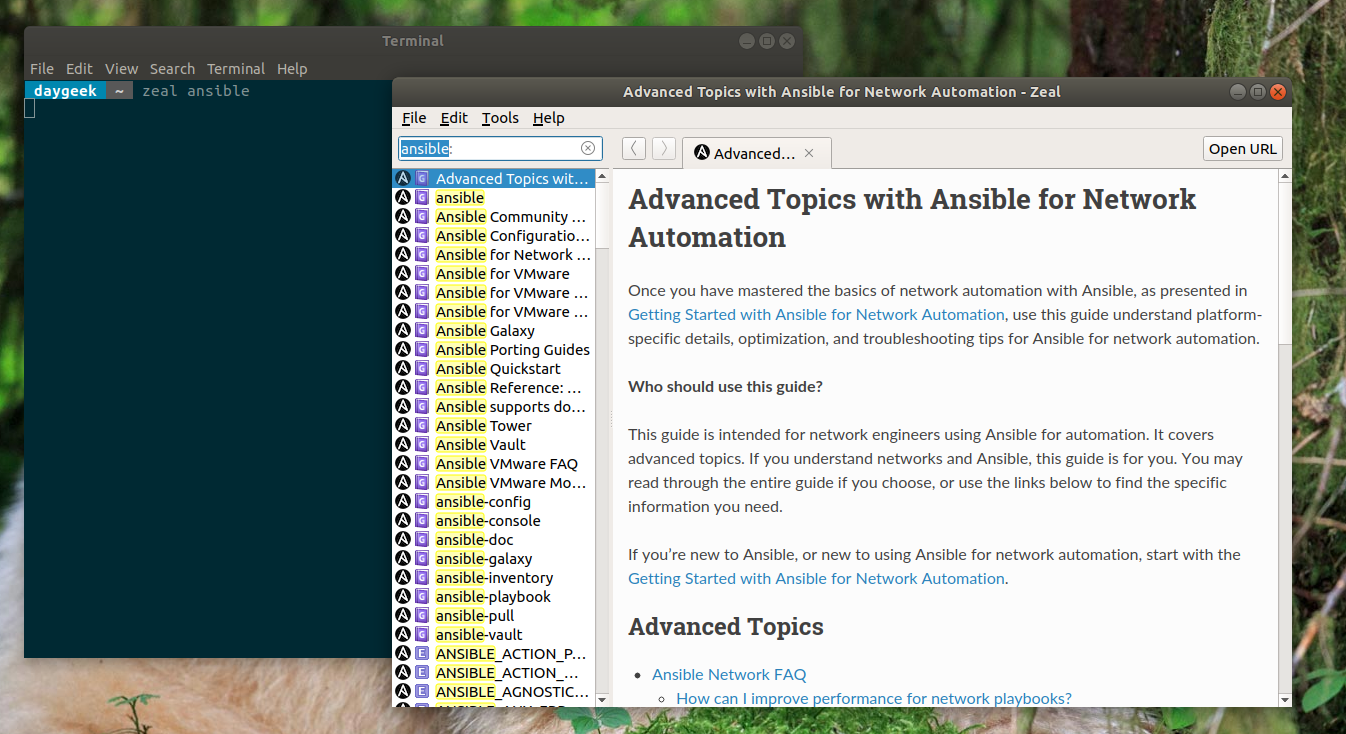
Task: Select the 'Ansible Community ...' result
Action: [494, 216]
